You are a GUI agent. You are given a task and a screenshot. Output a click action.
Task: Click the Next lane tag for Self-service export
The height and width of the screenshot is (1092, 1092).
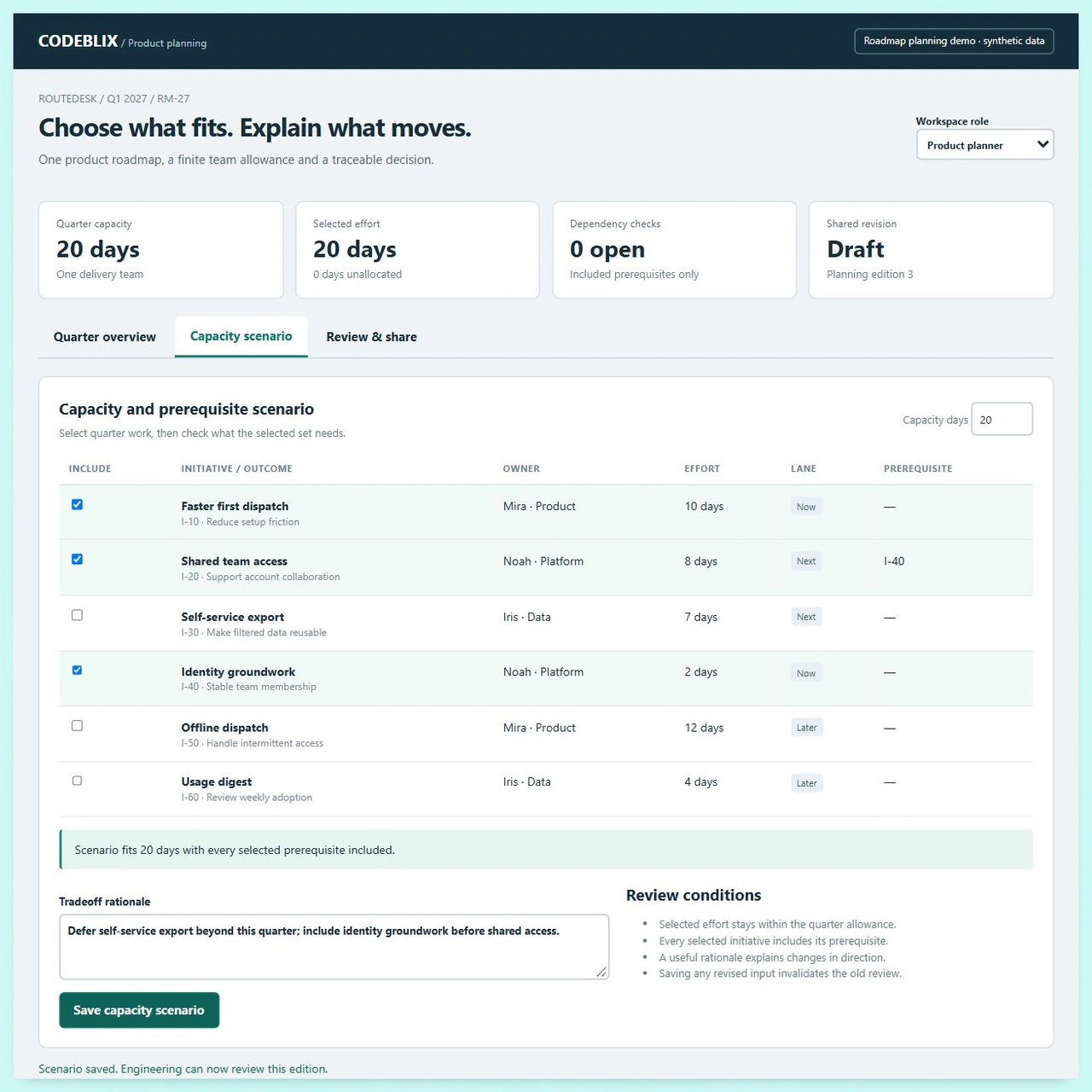(806, 617)
